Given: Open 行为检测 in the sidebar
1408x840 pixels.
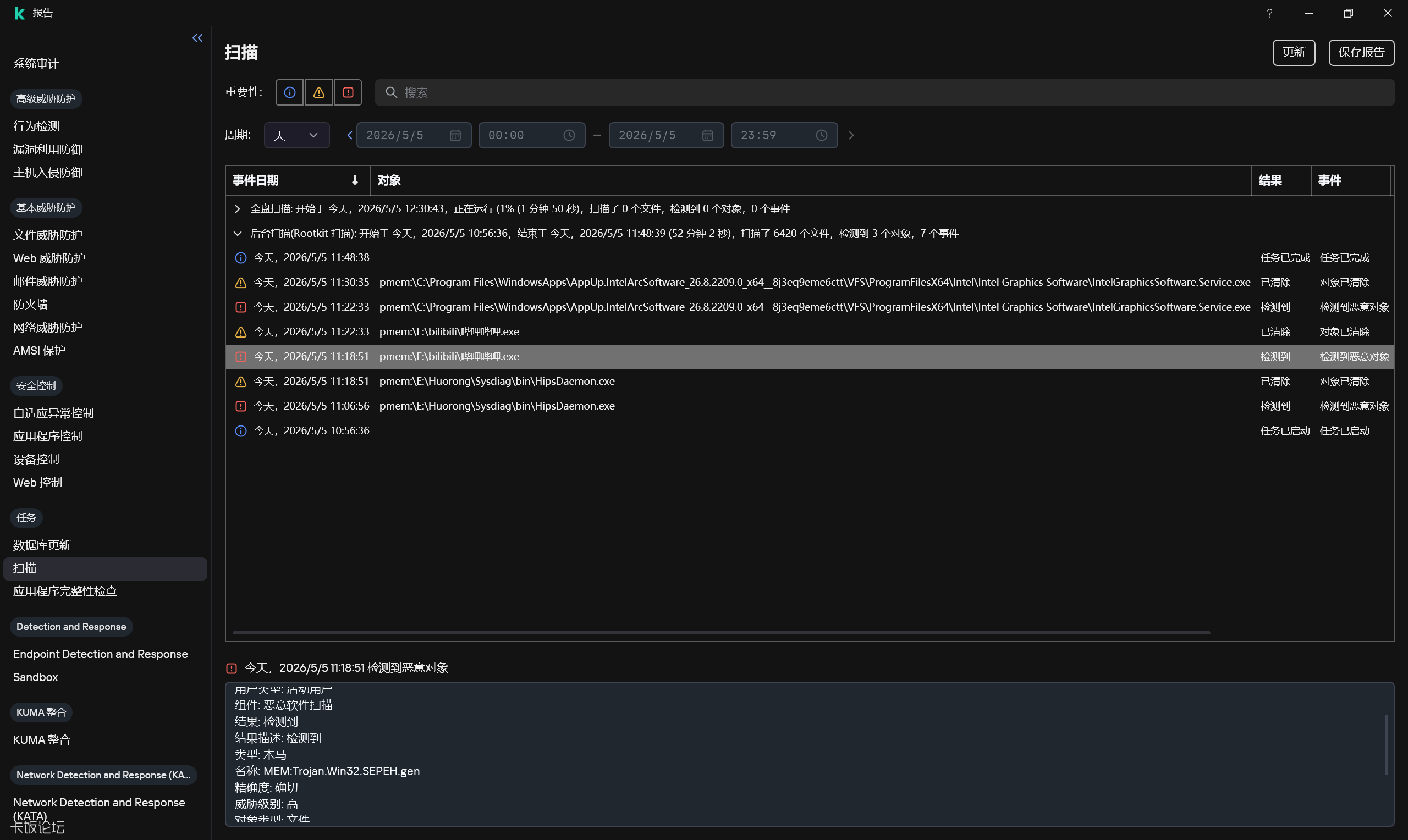Looking at the screenshot, I should point(36,126).
